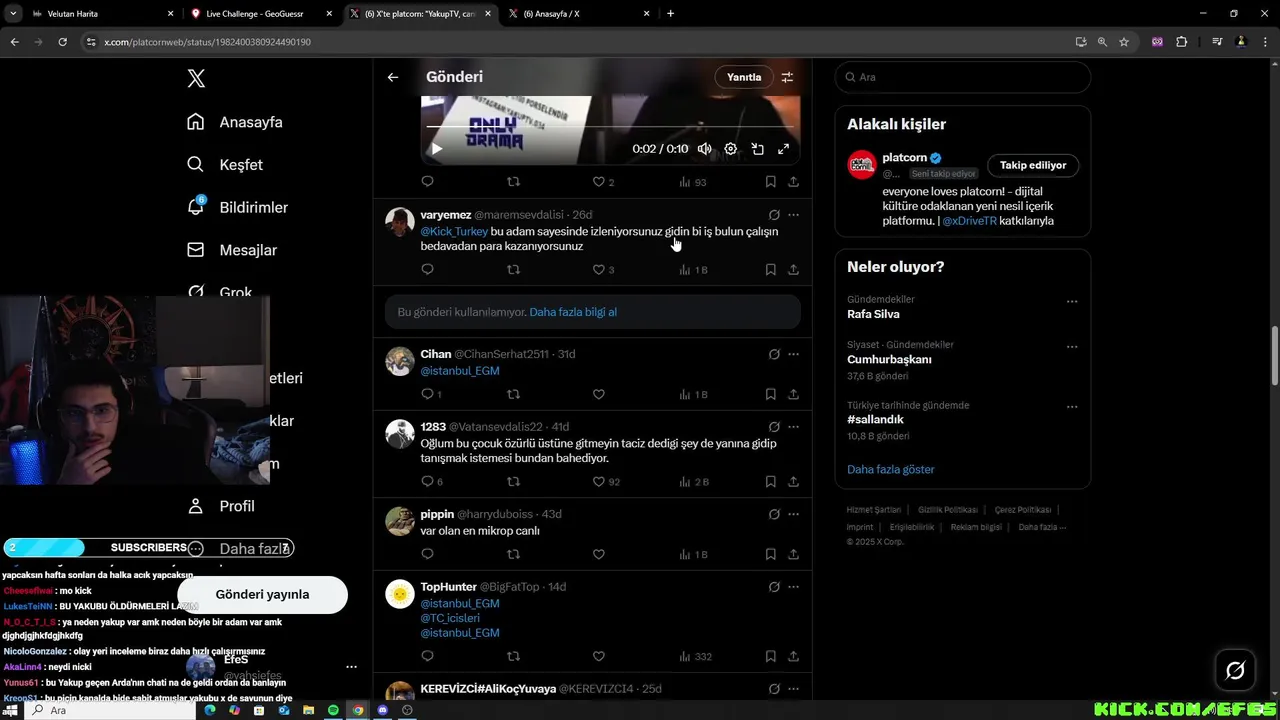The height and width of the screenshot is (720, 1280).
Task: Mute the video with the speaker icon
Action: (705, 149)
